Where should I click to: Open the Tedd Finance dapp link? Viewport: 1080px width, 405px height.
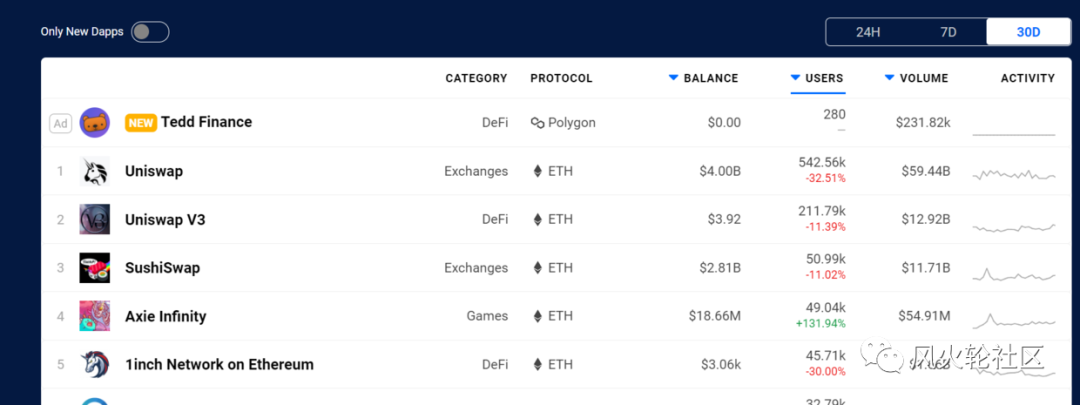(x=206, y=122)
